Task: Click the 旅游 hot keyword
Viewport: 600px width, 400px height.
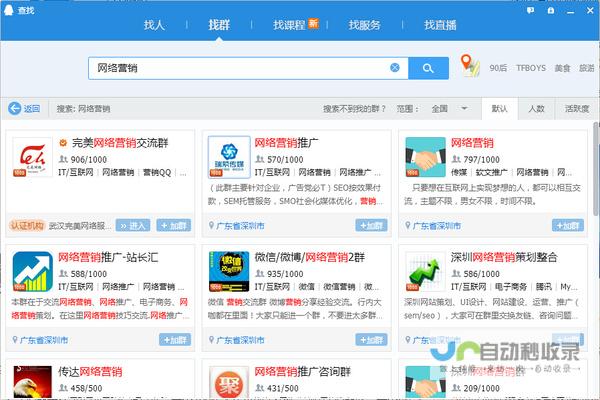Action: click(x=587, y=68)
